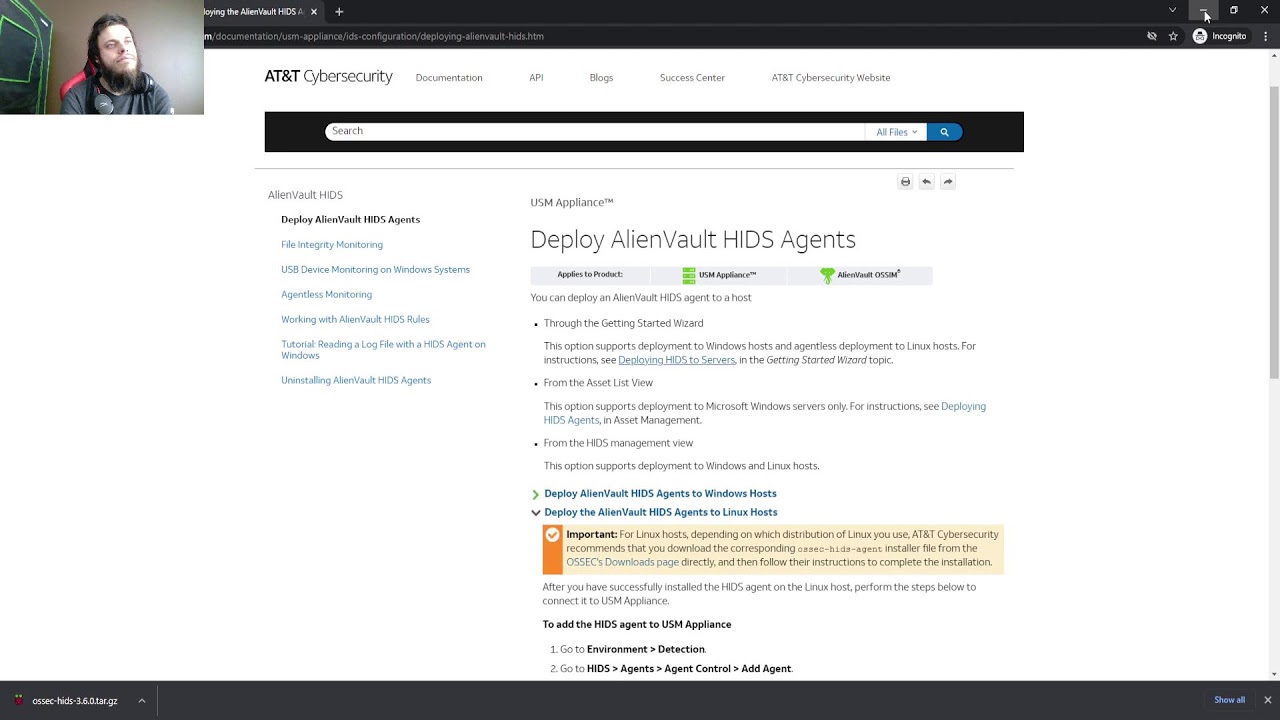Click the From the Asset List View bullet
1280x720 pixels.
pyautogui.click(x=598, y=383)
